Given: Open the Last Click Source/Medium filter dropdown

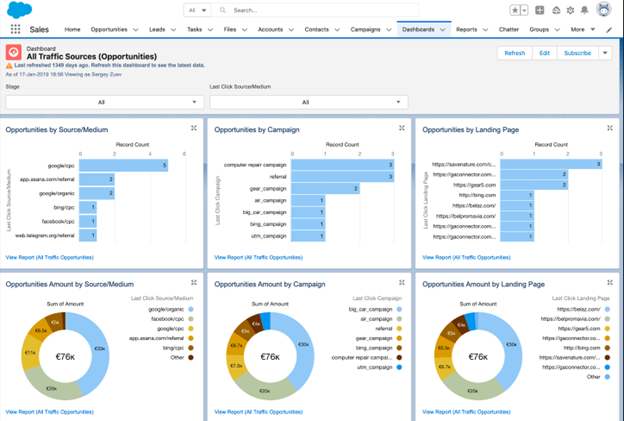Looking at the screenshot, I should (309, 102).
